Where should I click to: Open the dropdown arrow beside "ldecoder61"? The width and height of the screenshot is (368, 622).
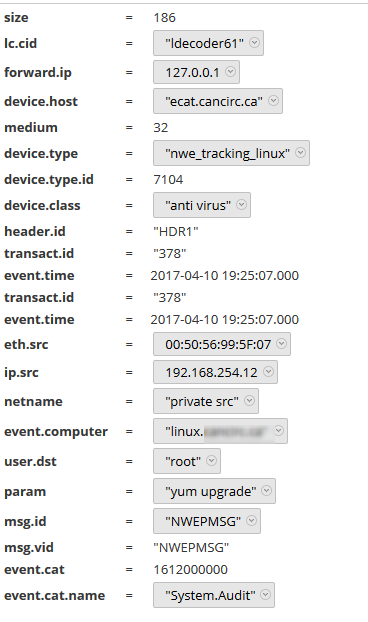coord(255,42)
